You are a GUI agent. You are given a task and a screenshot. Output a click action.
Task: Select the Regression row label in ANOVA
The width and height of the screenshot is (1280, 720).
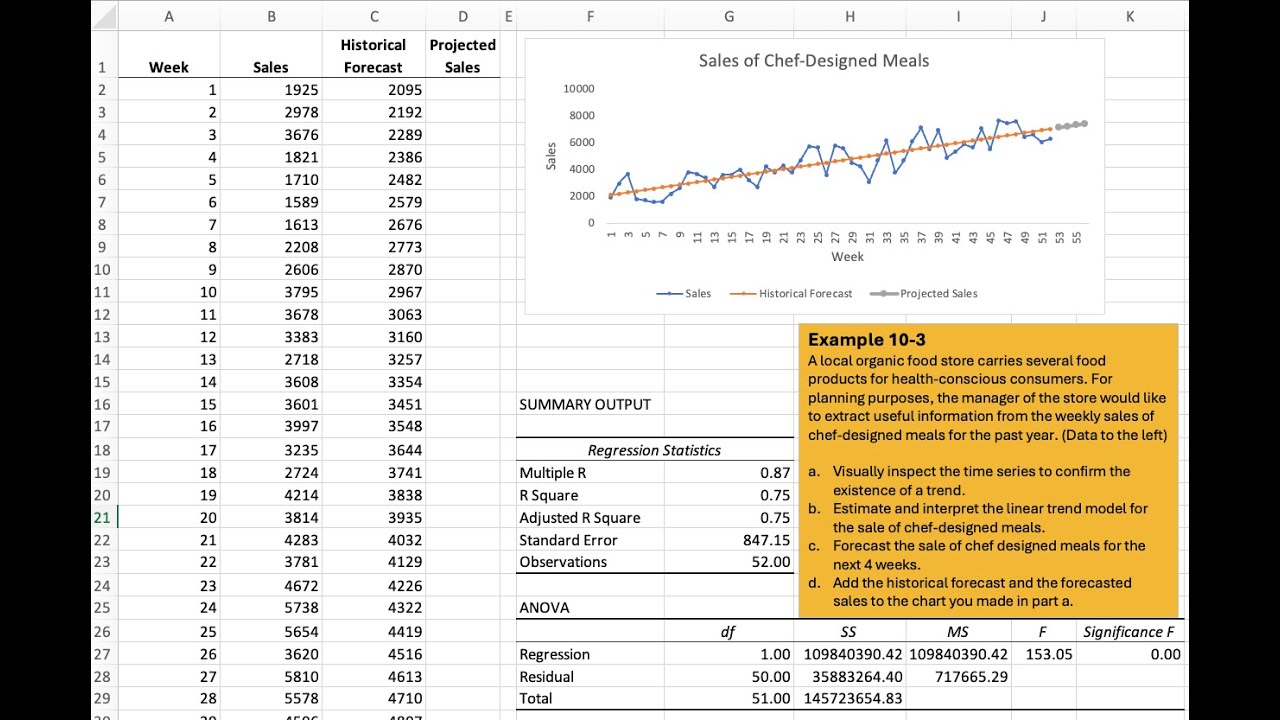pyautogui.click(x=590, y=654)
